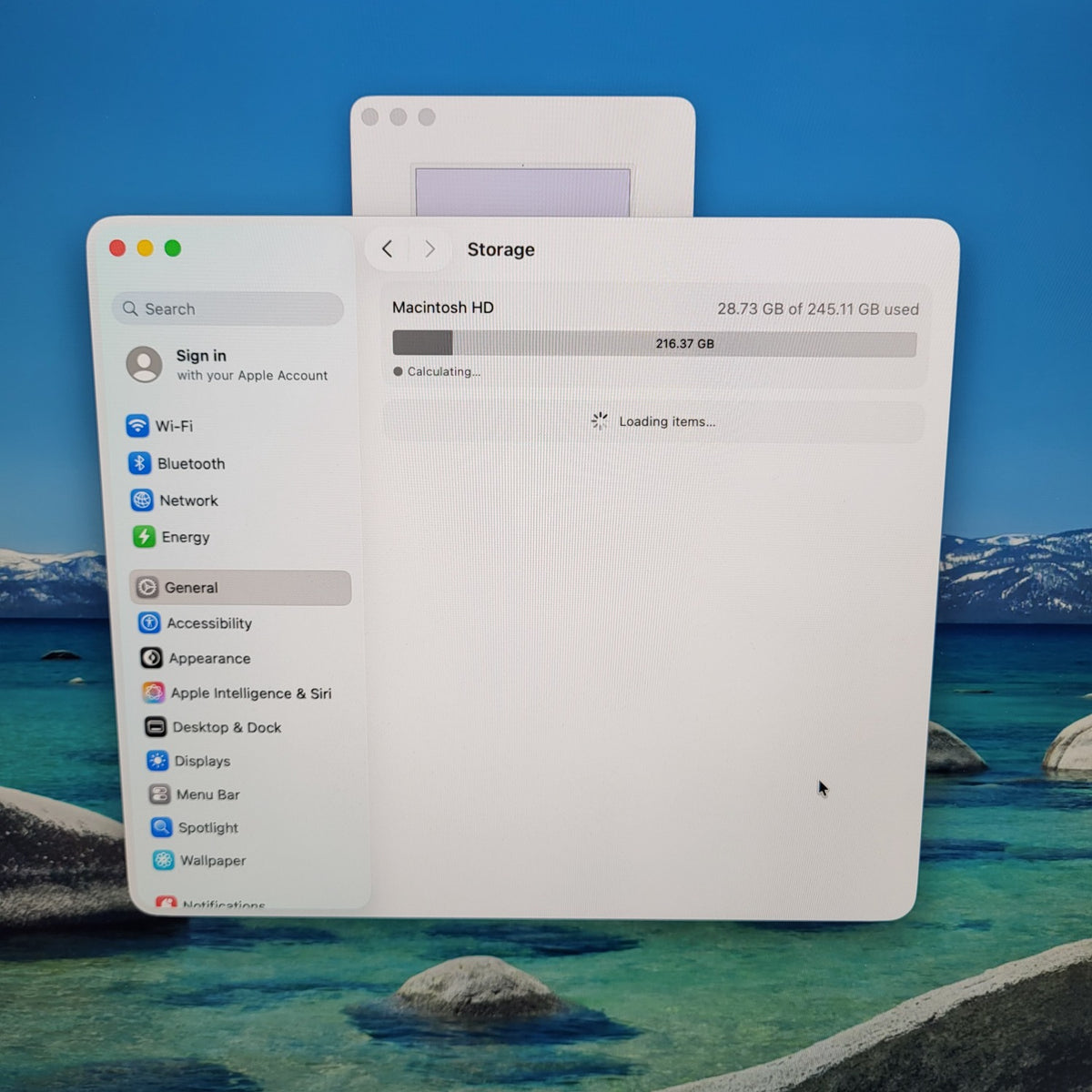The height and width of the screenshot is (1092, 1092).
Task: Select the Menu Bar icon
Action: tap(159, 794)
